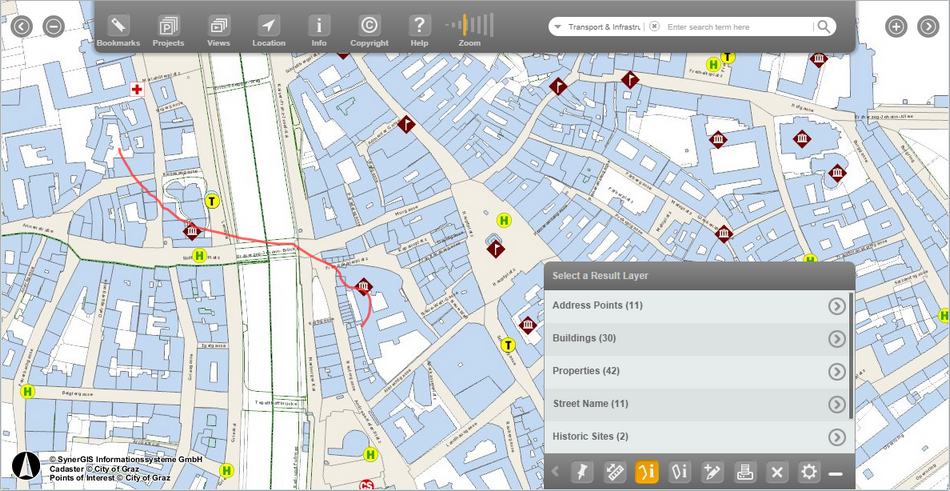950x491 pixels.
Task: Click the red cross first-aid marker
Action: point(138,90)
